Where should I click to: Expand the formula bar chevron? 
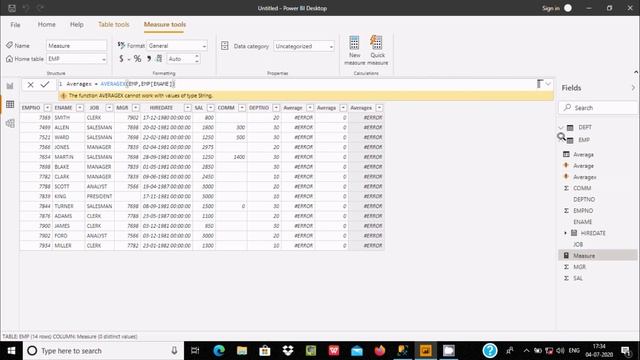tap(548, 84)
